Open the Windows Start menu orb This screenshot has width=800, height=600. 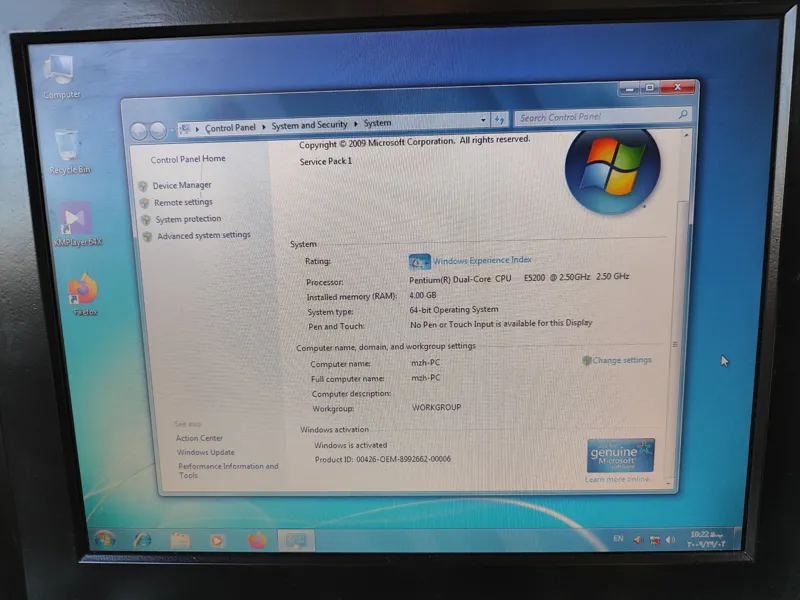click(104, 538)
